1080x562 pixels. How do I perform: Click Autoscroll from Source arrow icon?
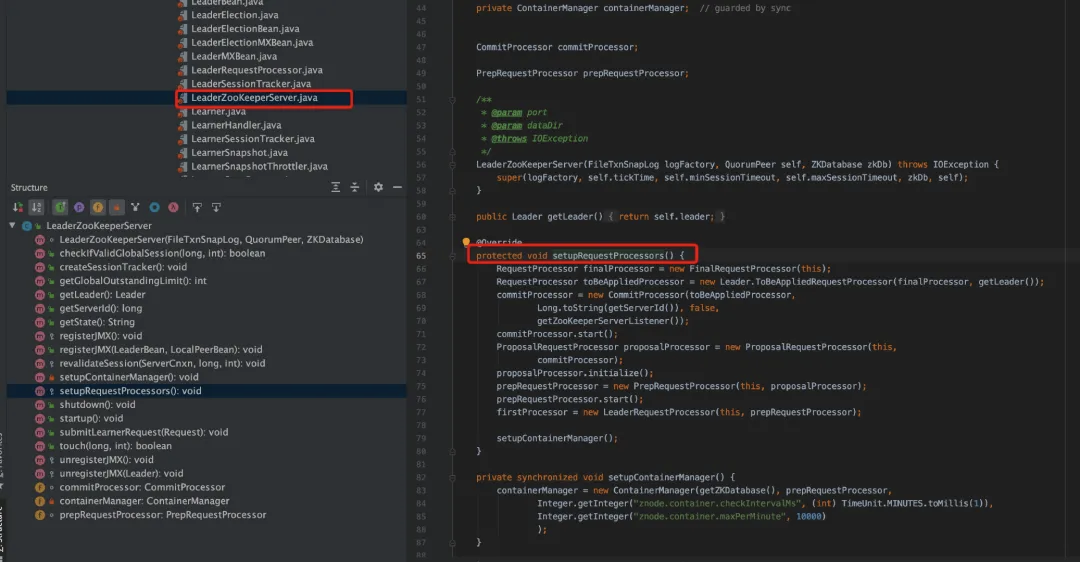point(214,207)
